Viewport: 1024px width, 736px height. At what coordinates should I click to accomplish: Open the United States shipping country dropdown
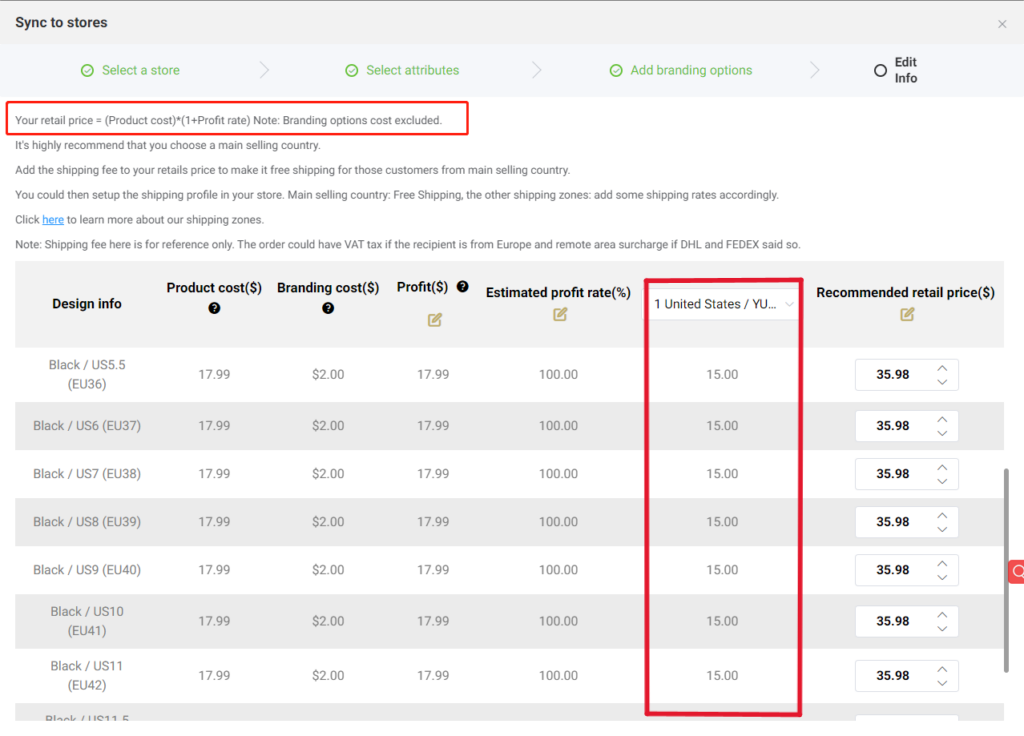point(724,304)
